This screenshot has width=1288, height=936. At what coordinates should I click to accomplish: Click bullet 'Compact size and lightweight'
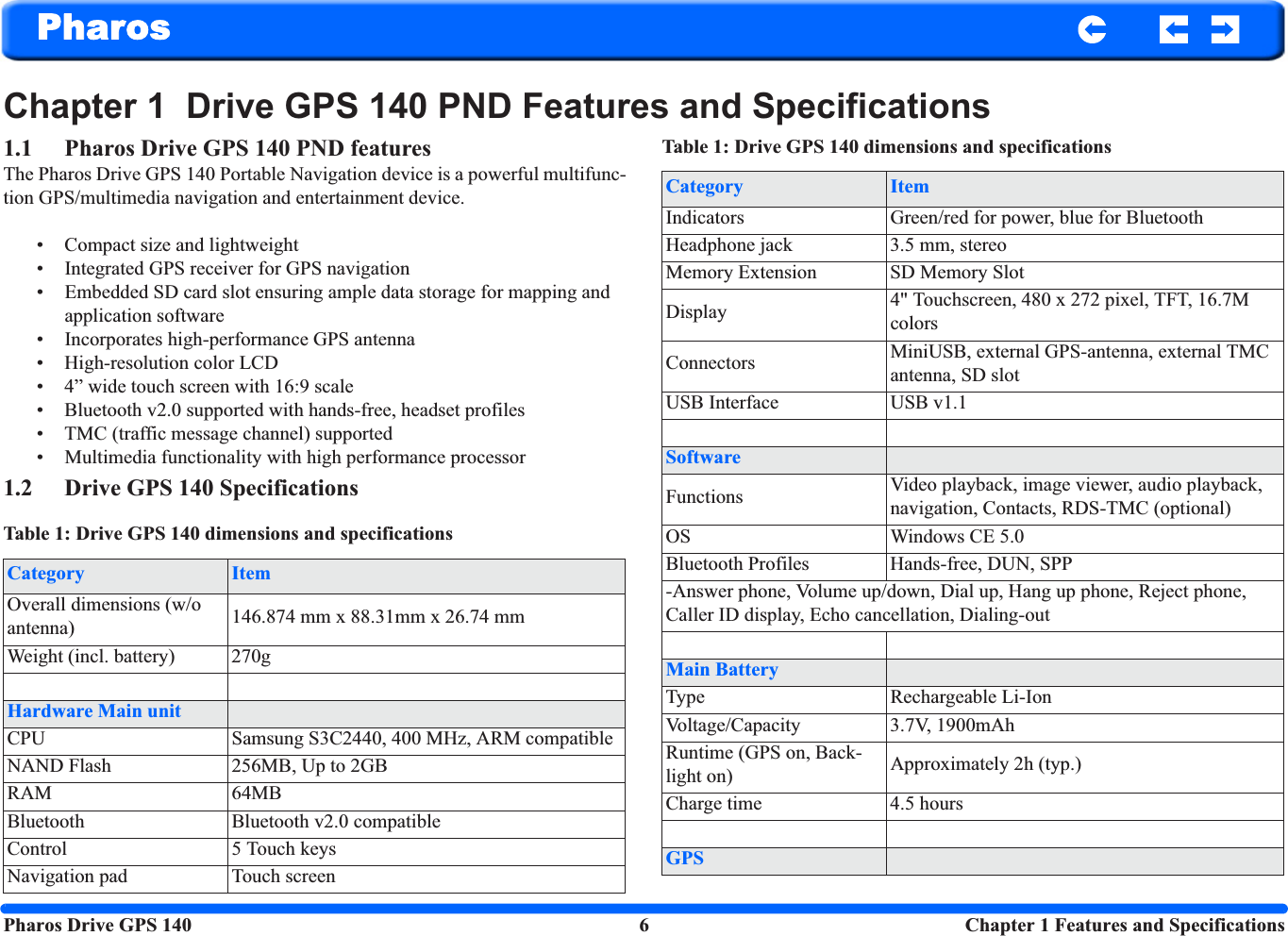(181, 245)
